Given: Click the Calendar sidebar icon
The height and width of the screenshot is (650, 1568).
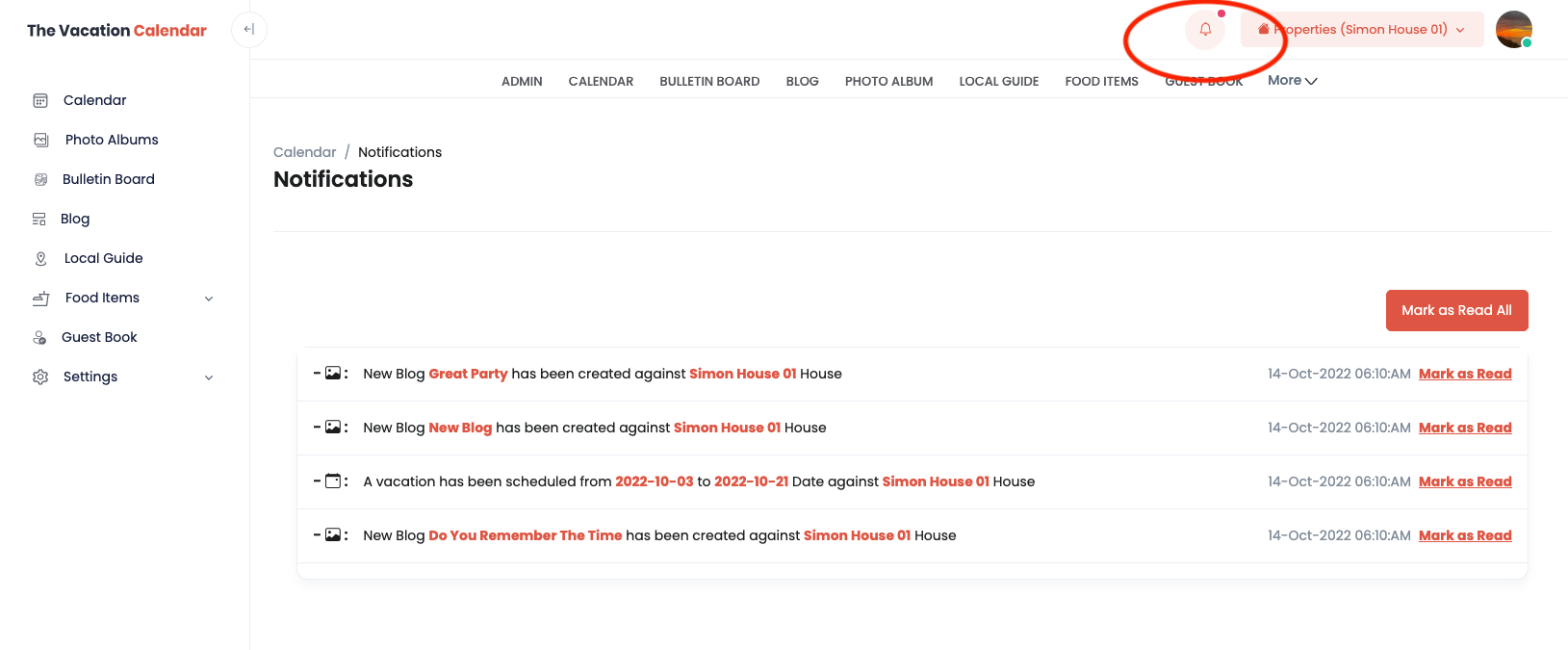Looking at the screenshot, I should click(x=40, y=100).
